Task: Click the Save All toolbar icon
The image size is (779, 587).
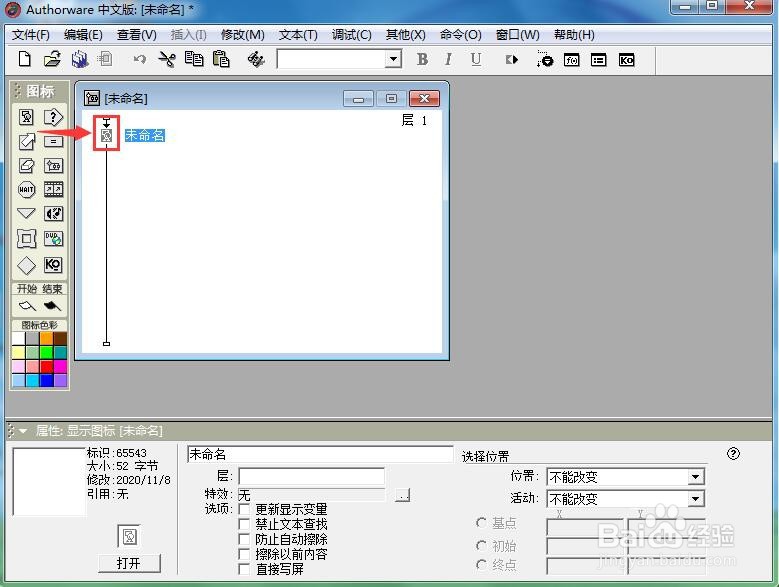Action: 79,60
